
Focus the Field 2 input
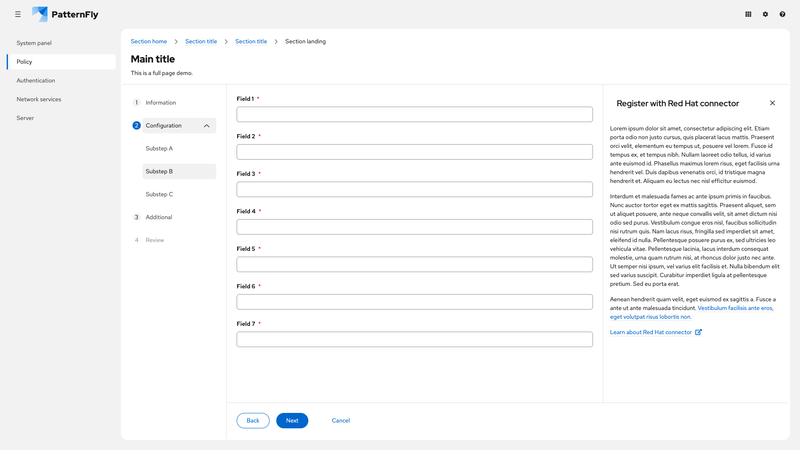tap(414, 152)
